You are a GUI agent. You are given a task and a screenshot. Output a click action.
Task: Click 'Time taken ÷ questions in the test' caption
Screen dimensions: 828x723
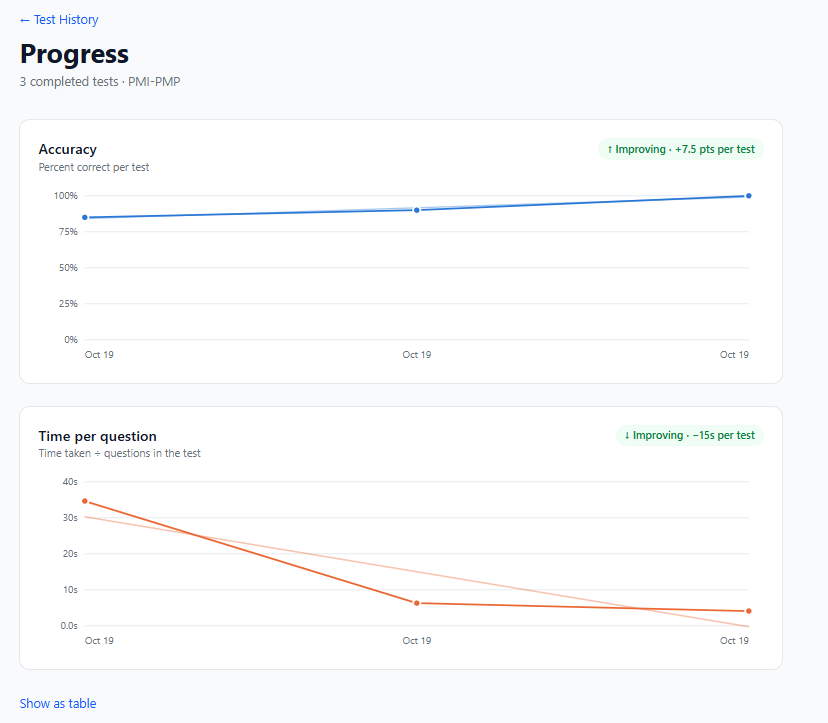(119, 453)
